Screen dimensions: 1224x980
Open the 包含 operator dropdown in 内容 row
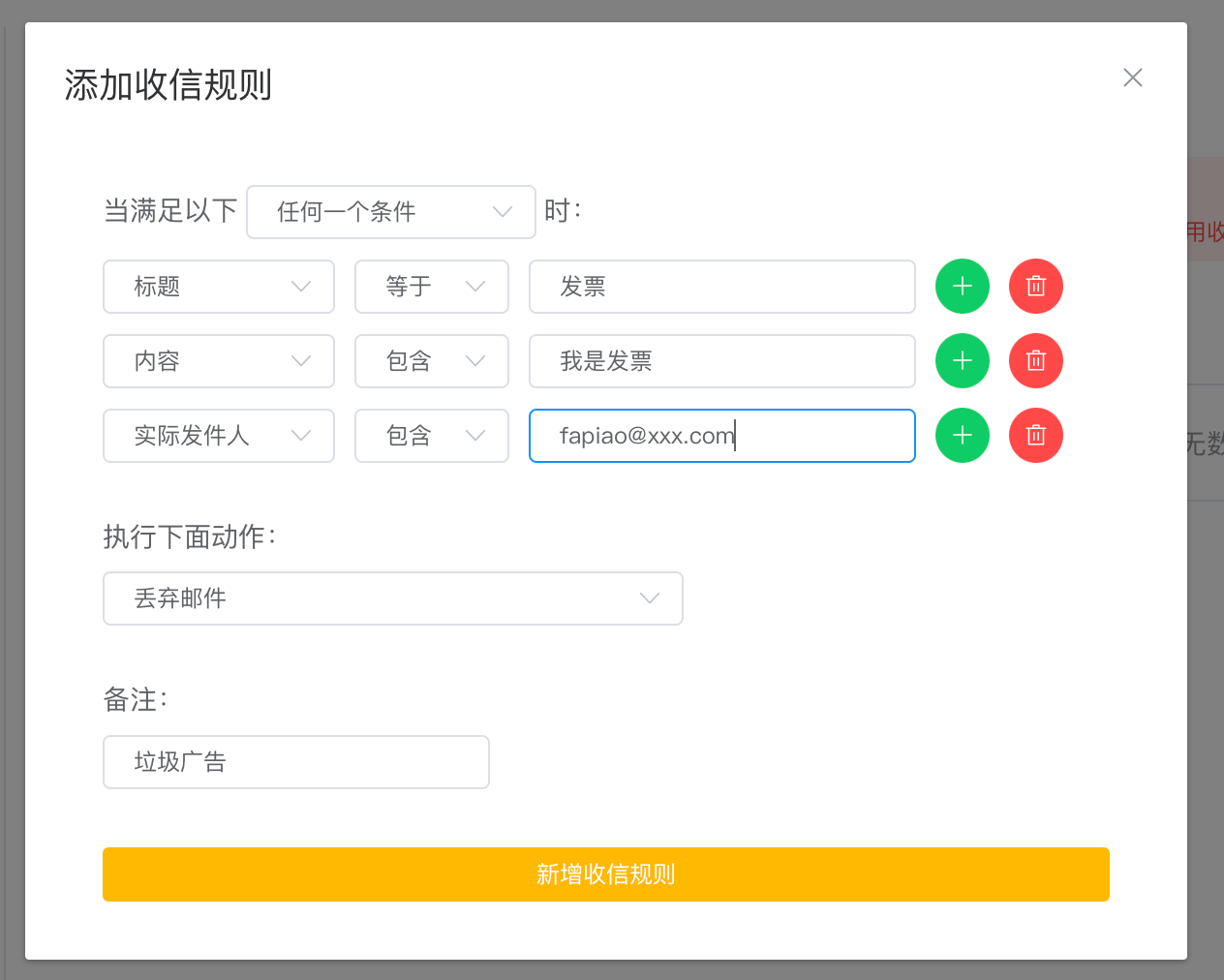point(432,361)
